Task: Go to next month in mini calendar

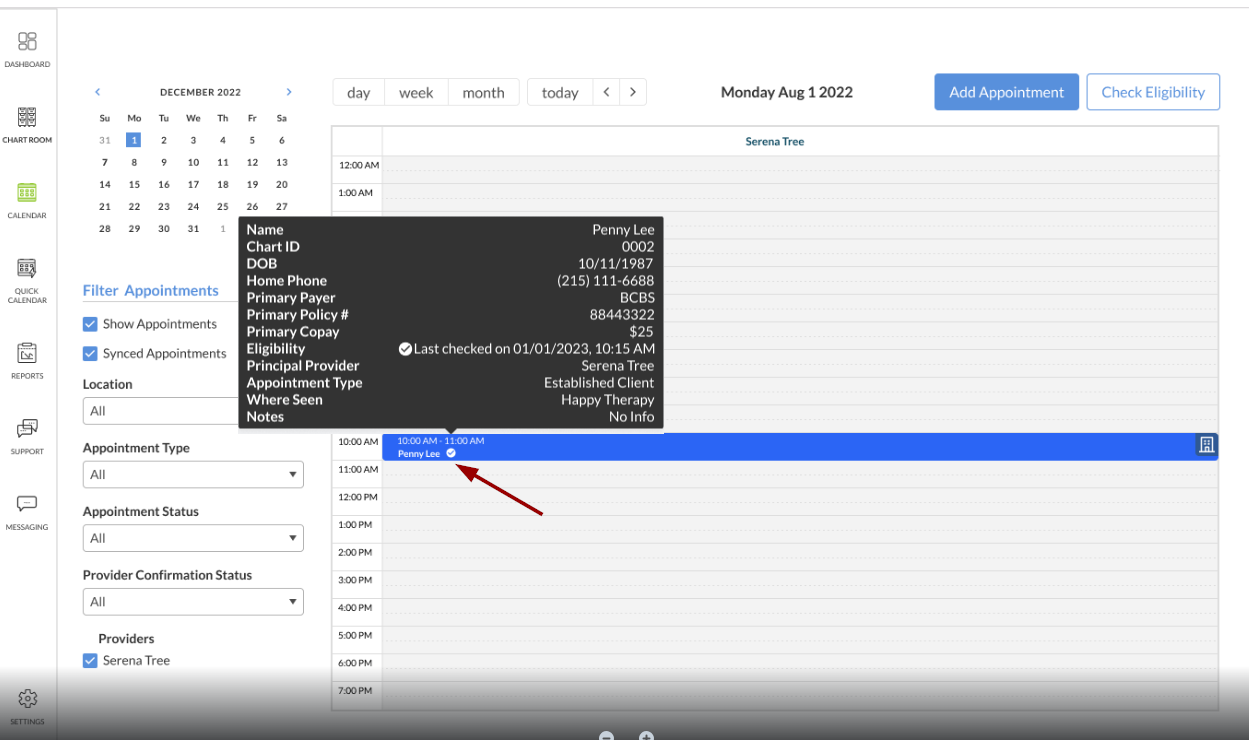Action: 289,92
